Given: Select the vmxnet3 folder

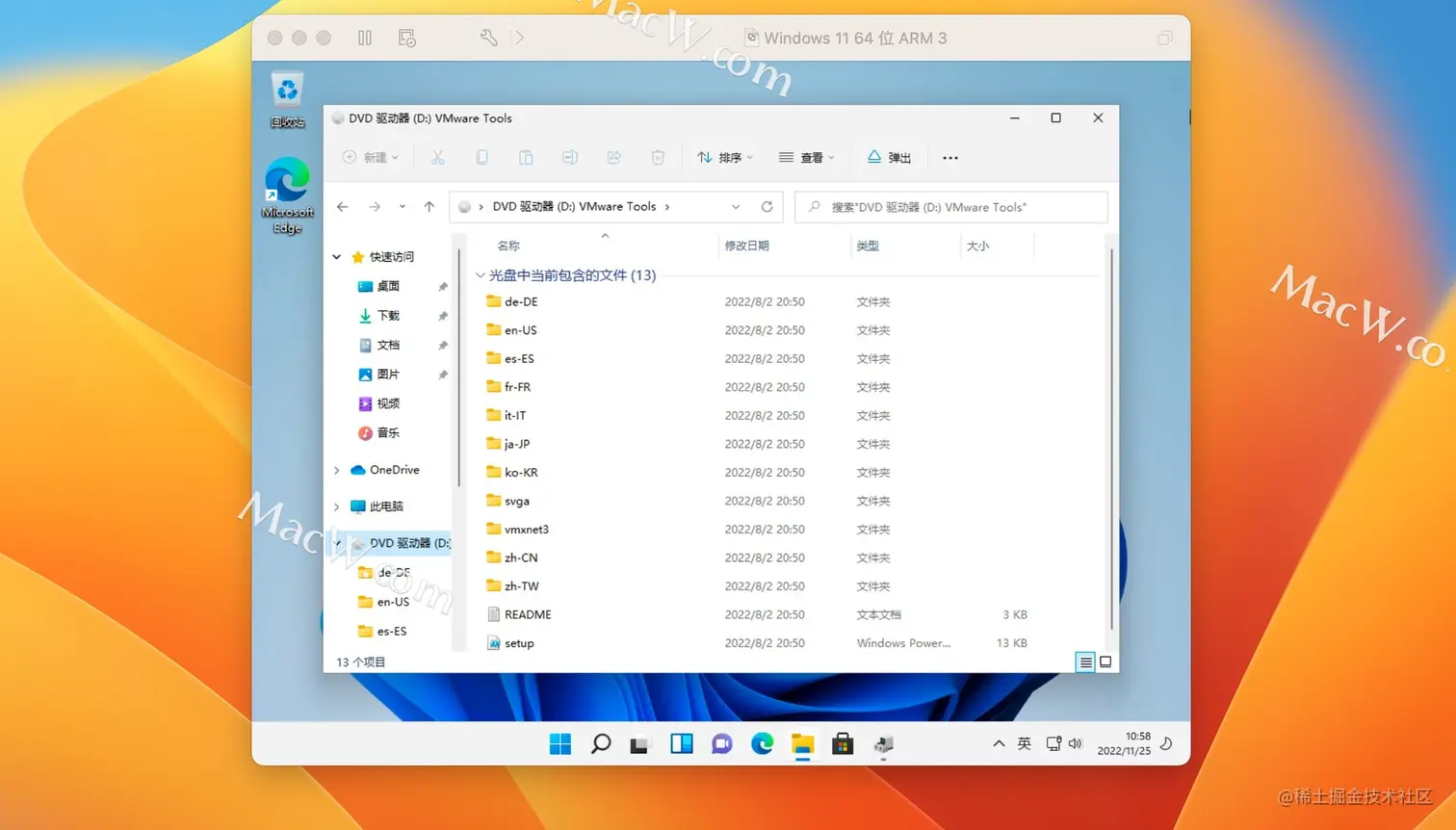Looking at the screenshot, I should click(526, 530).
